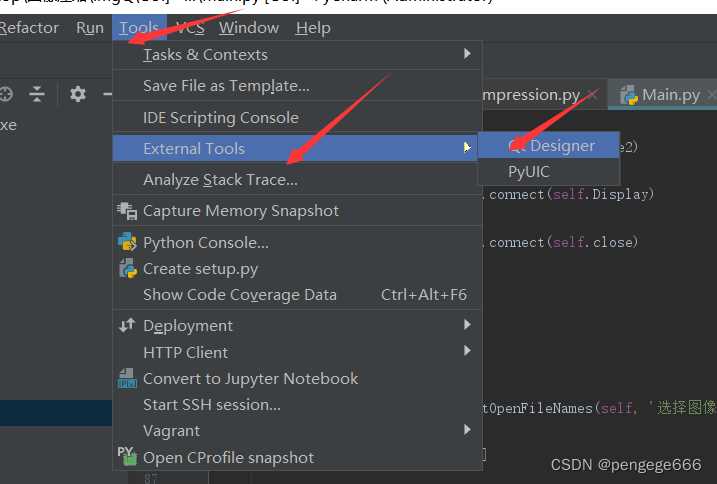Image resolution: width=717 pixels, height=484 pixels.
Task: Click the Create setup.py icon
Action: (128, 269)
